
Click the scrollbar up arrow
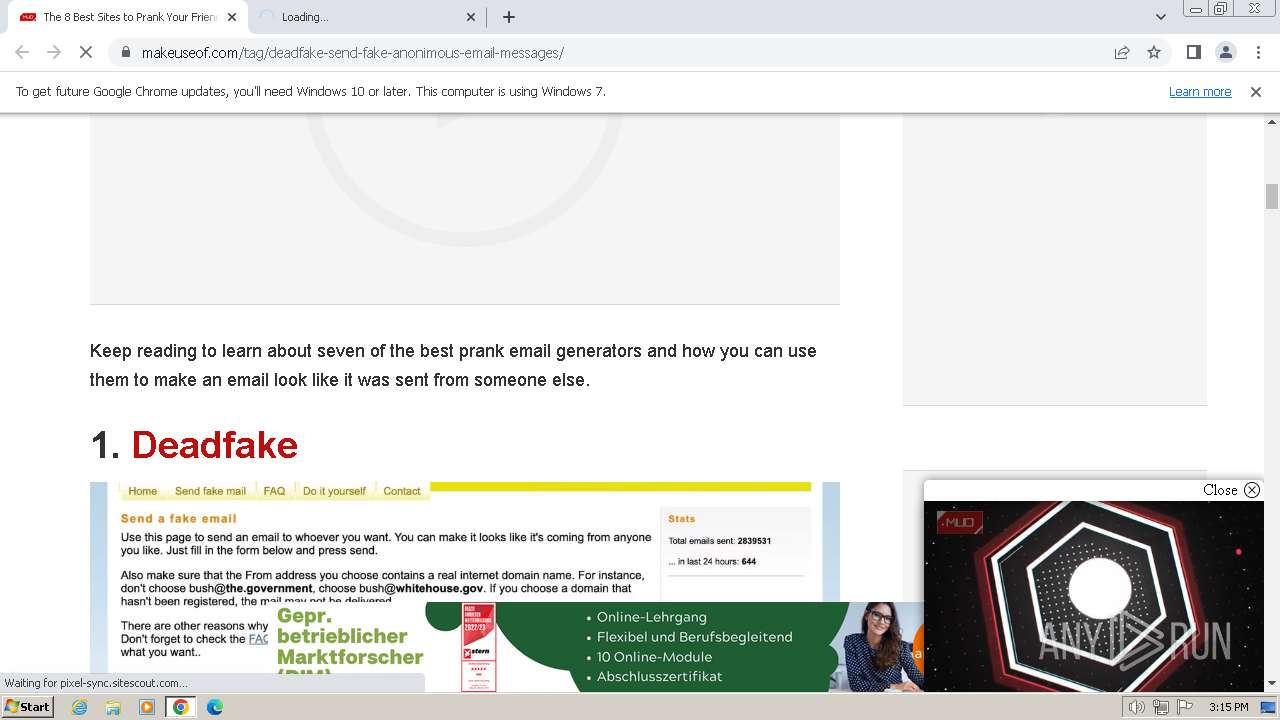[1272, 121]
